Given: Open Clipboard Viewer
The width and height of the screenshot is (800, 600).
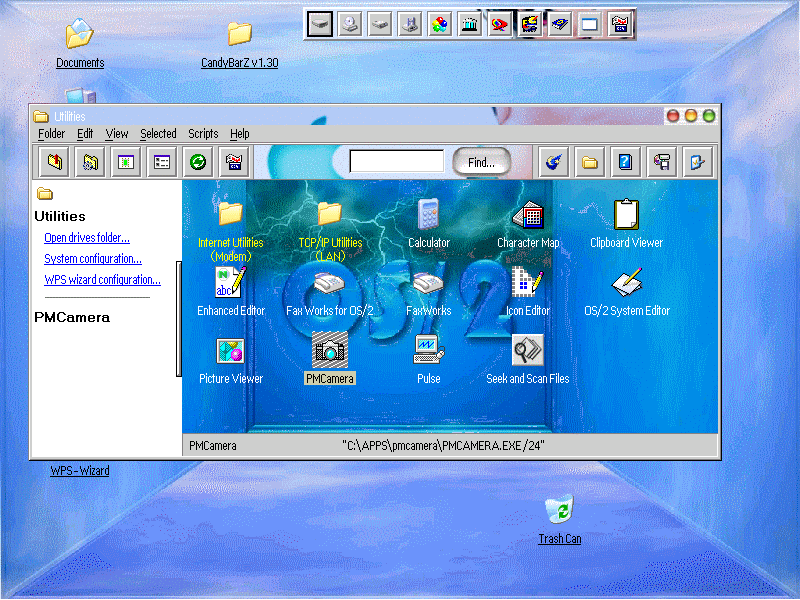Looking at the screenshot, I should point(626,214).
